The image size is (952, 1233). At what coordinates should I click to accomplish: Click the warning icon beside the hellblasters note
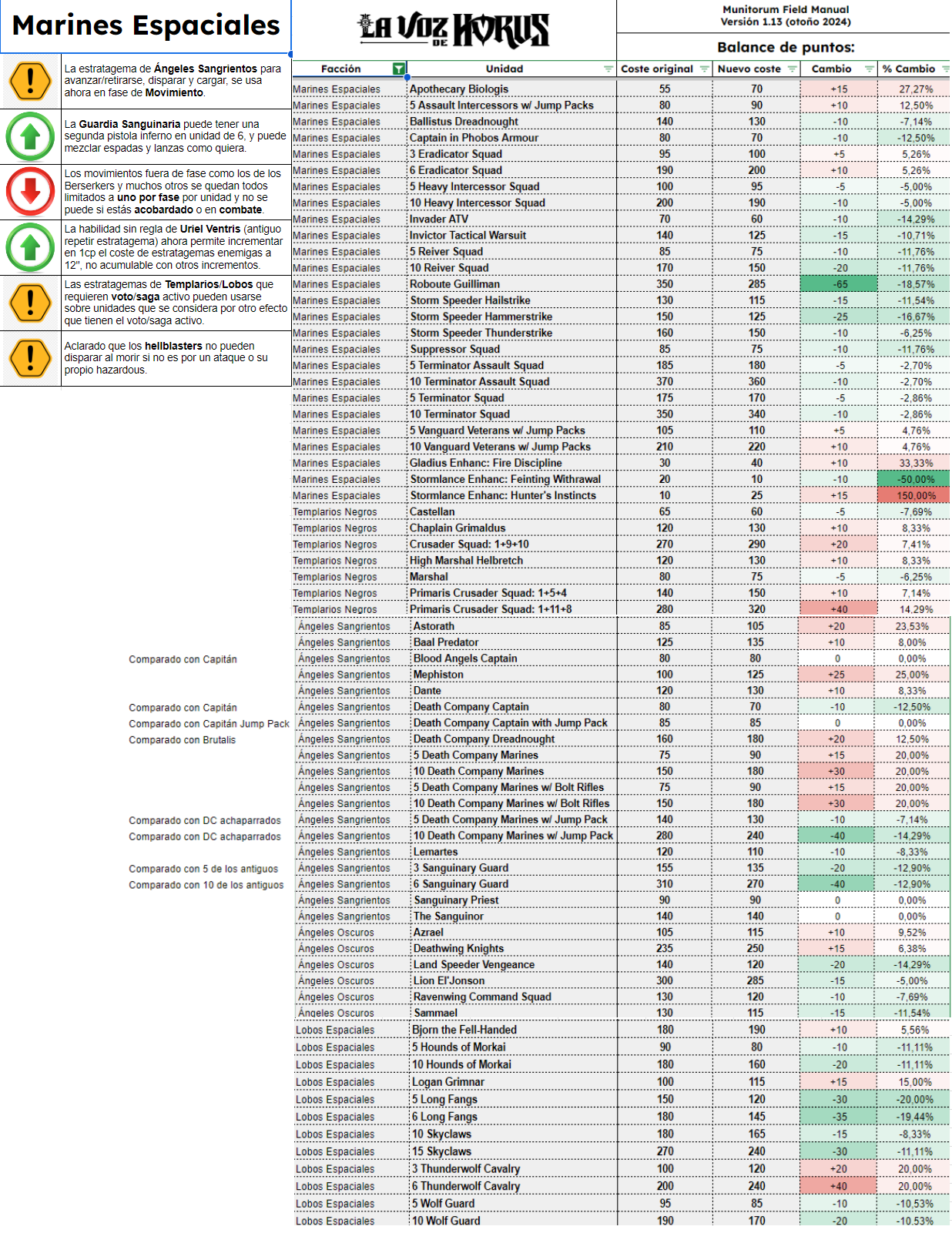click(30, 358)
